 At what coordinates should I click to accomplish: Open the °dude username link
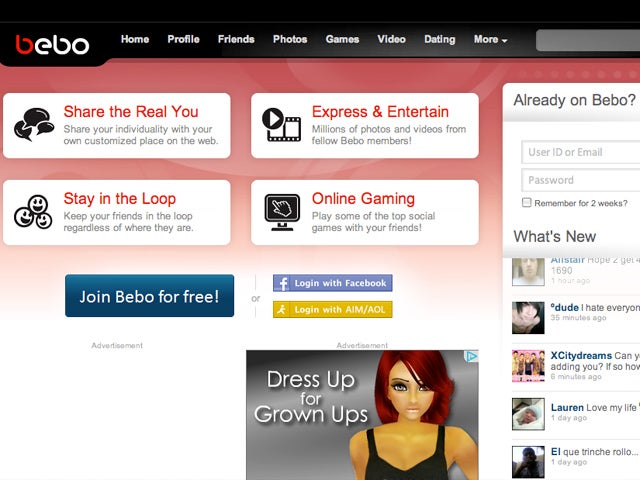pos(564,307)
